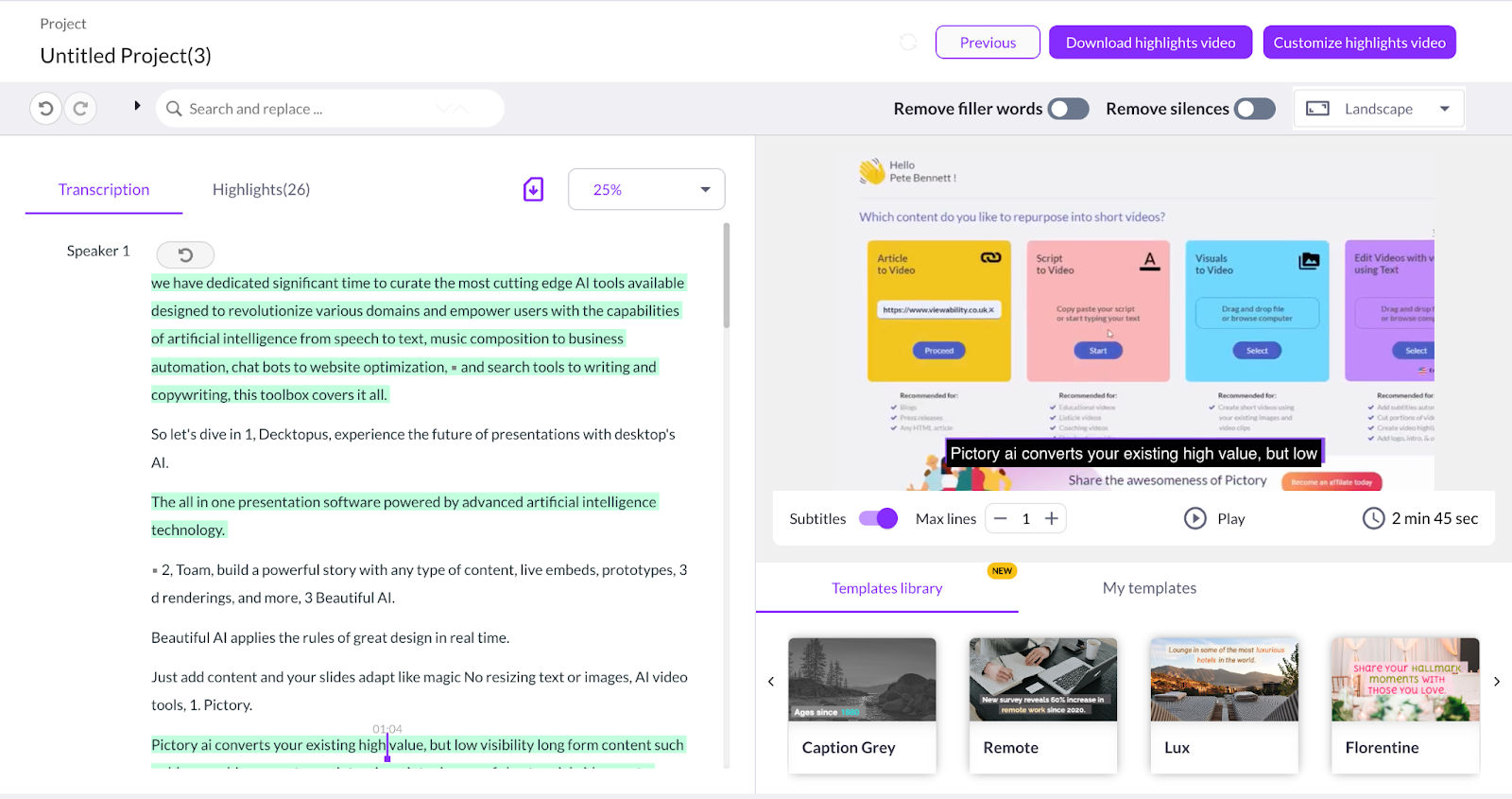The image size is (1512, 799).
Task: Click Customize highlights video button
Action: (1359, 43)
